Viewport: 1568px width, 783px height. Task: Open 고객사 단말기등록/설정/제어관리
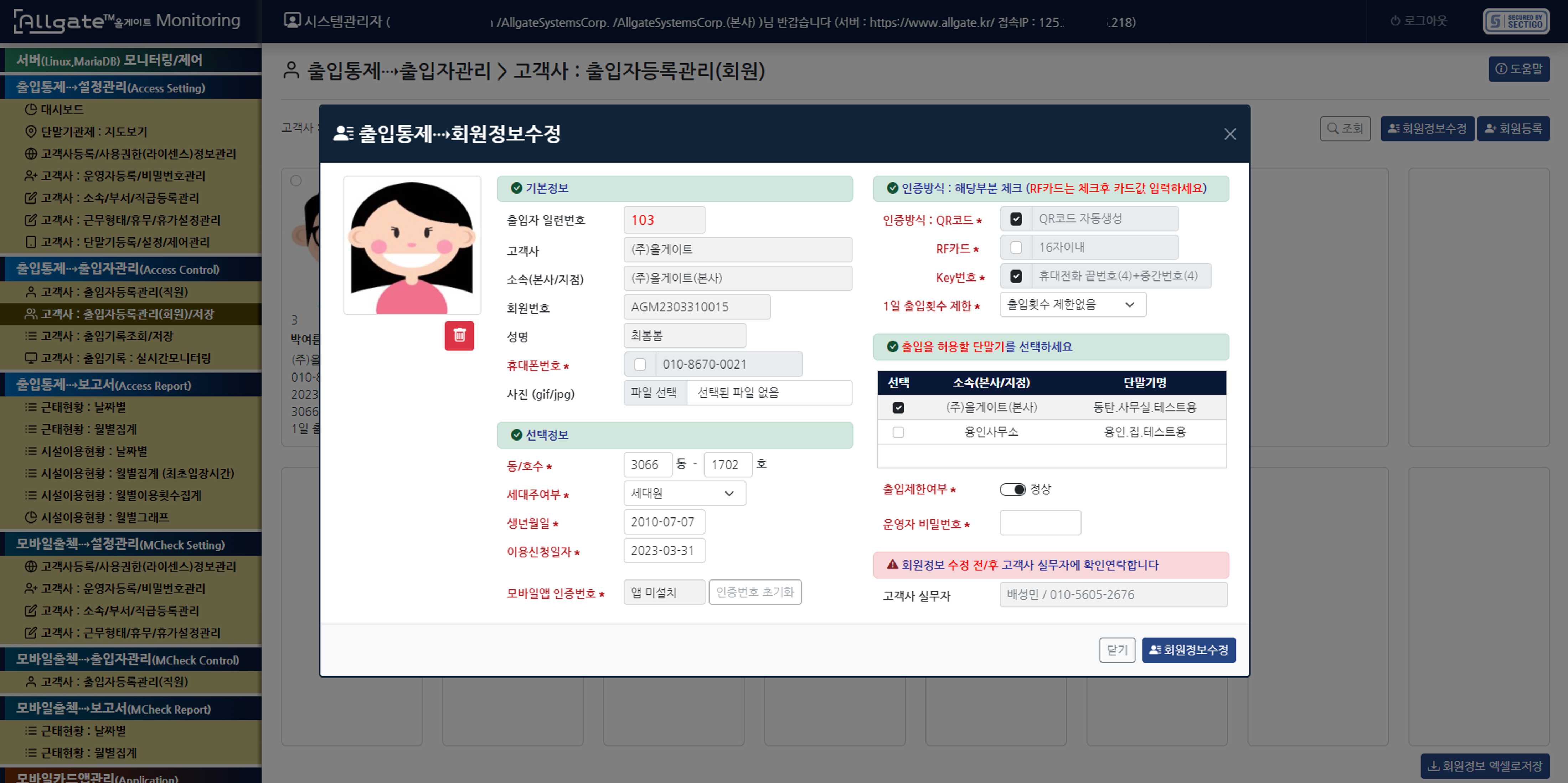click(x=118, y=242)
